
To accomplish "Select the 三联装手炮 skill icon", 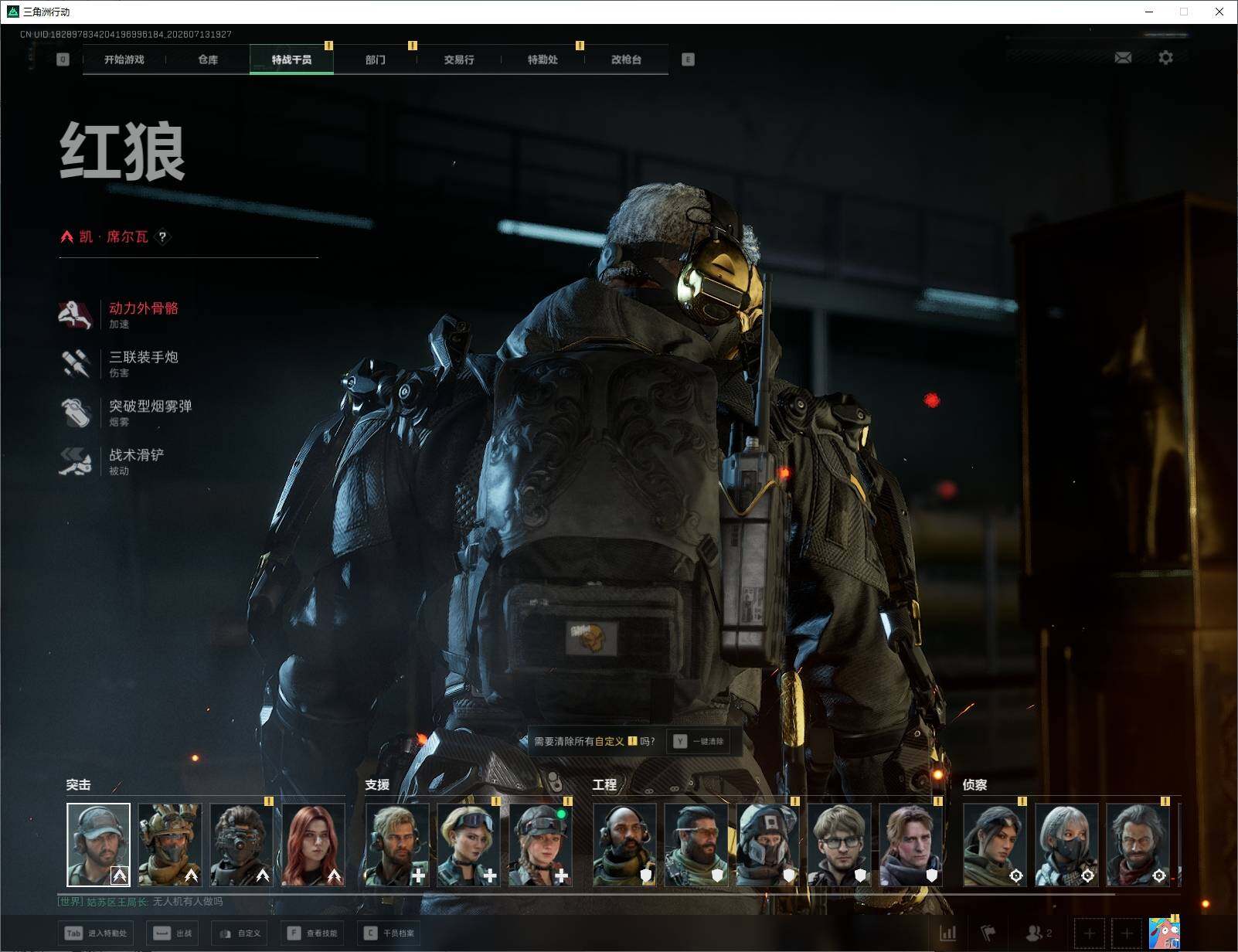I will point(76,363).
